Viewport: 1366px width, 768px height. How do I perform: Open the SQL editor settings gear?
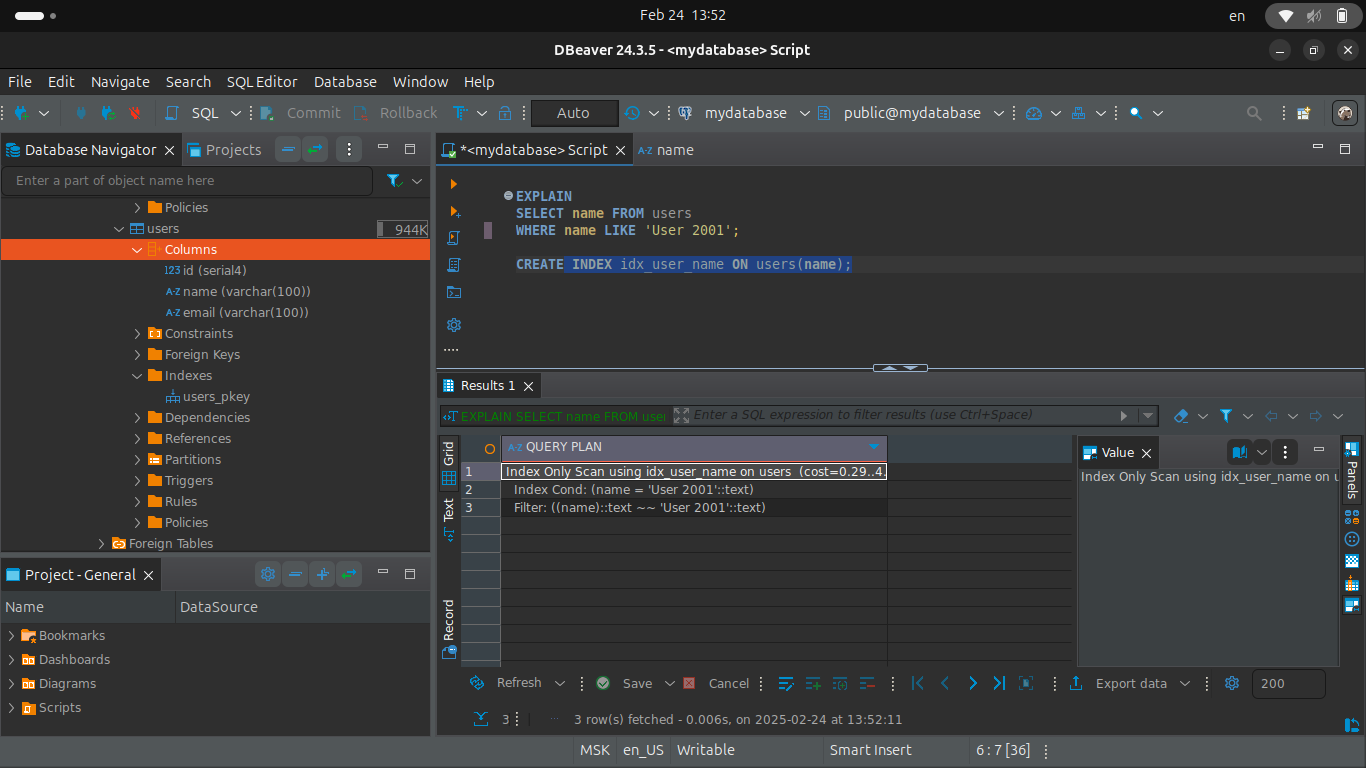pos(453,325)
